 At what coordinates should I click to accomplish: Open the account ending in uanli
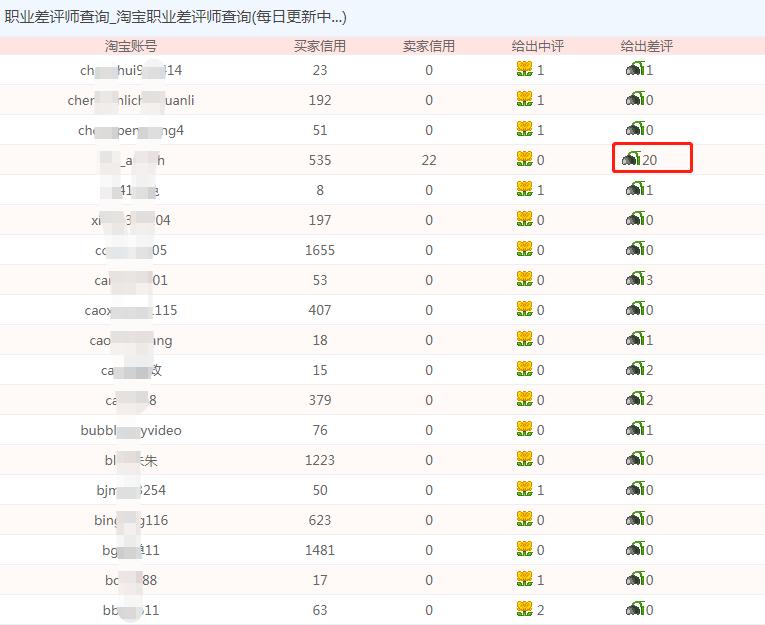pyautogui.click(x=131, y=100)
